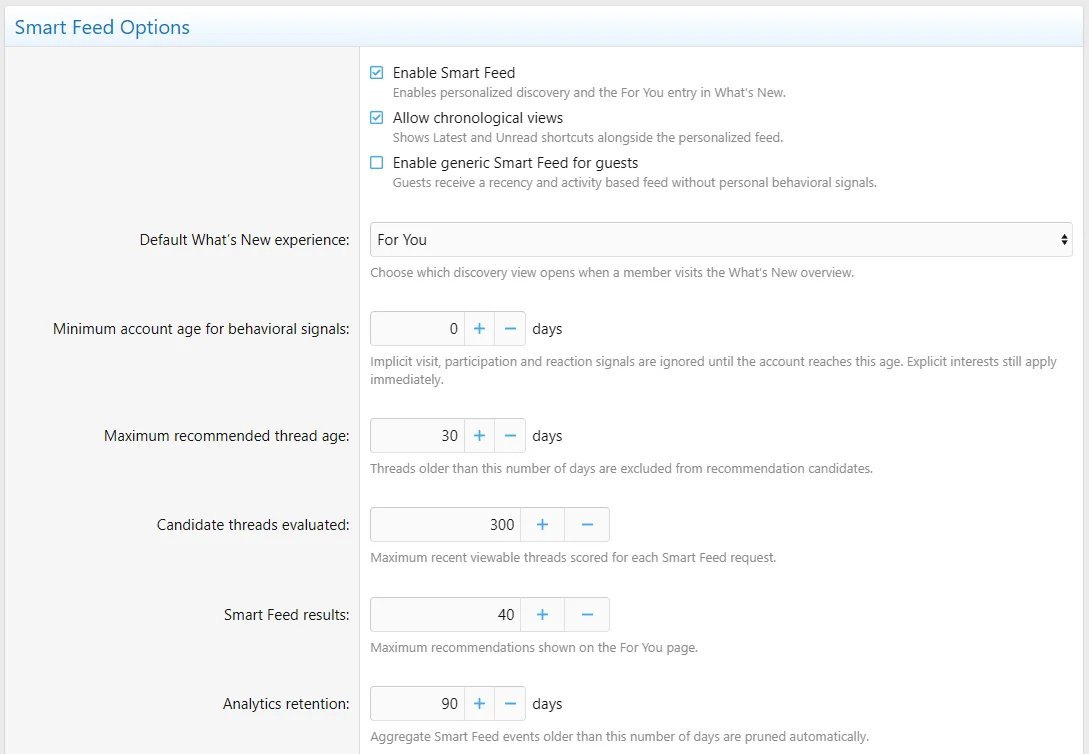Image resolution: width=1089 pixels, height=754 pixels.
Task: Select the Smart Feed results input
Action: click(445, 614)
